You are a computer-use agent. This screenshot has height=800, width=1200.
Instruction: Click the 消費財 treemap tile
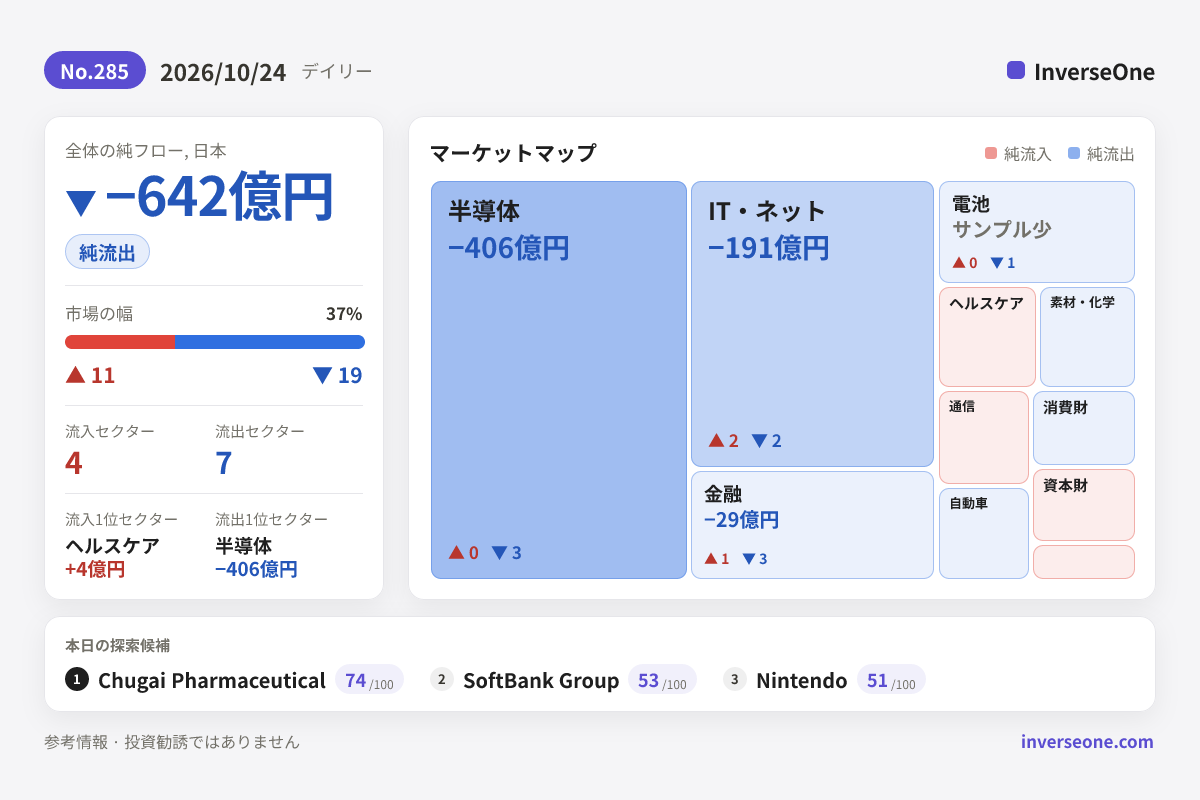point(1084,428)
